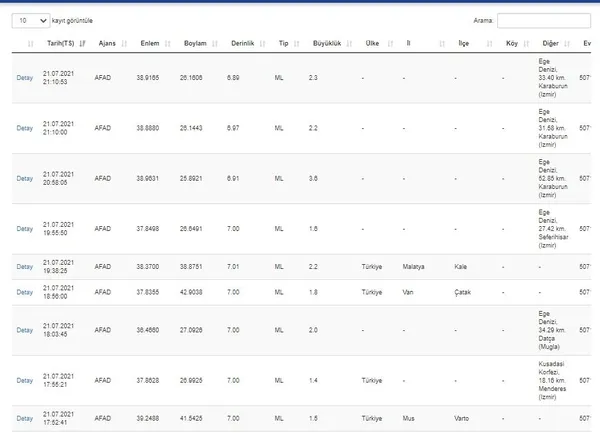Select date cell 21.07.2021 19:38:25
Screen dimensions: 600x433
58,267
